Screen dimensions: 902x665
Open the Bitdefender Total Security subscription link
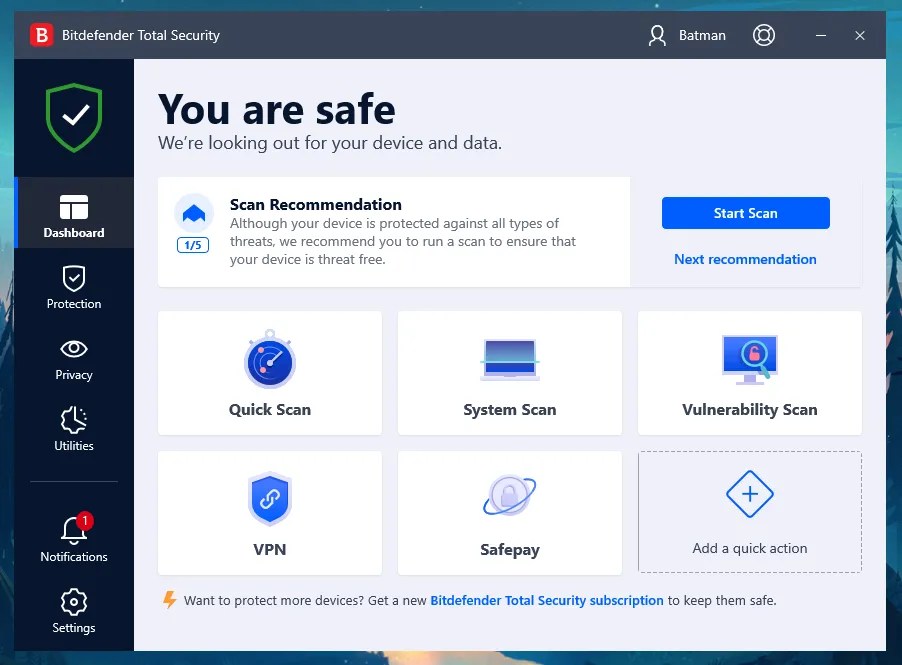pyautogui.click(x=545, y=600)
